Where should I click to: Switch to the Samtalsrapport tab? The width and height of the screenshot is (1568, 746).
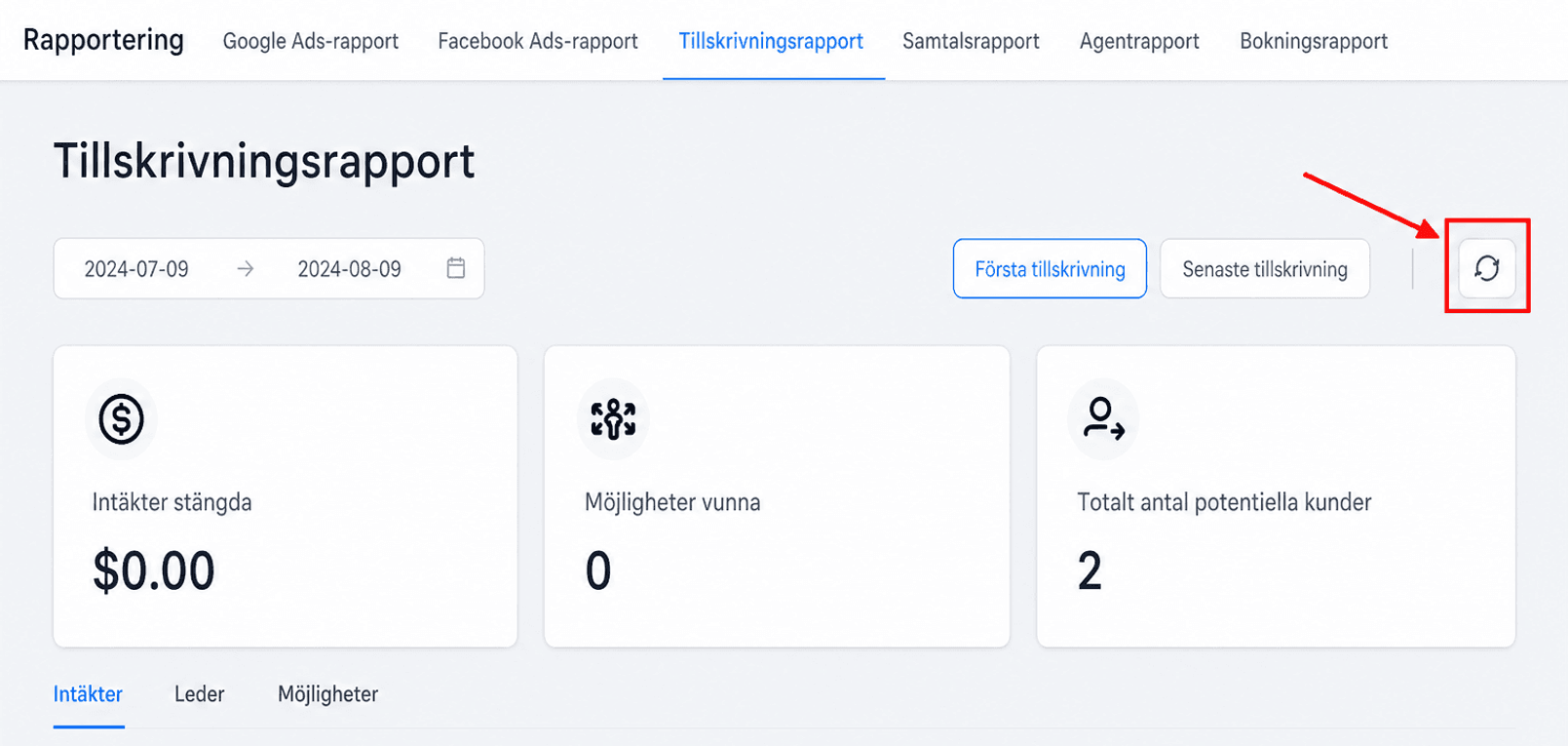[971, 41]
